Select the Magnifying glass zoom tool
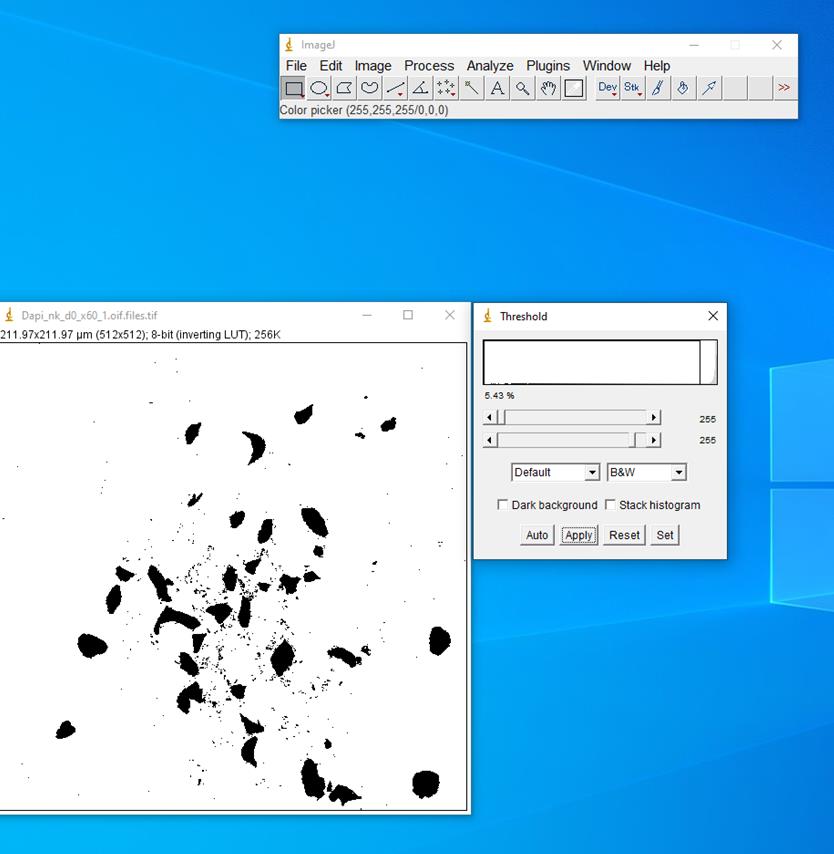This screenshot has height=854, width=834. 522,88
